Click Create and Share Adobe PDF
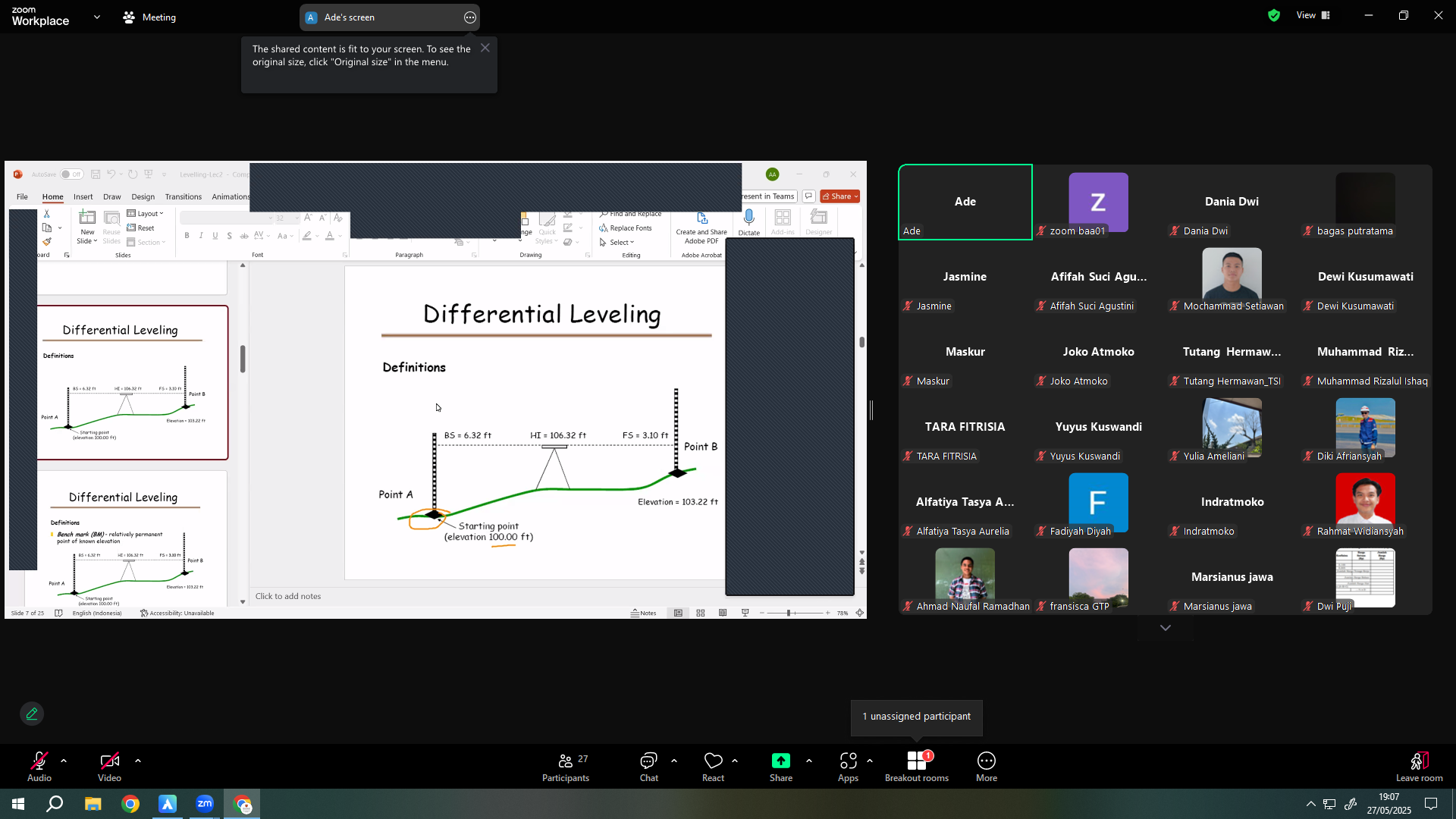Image resolution: width=1456 pixels, height=819 pixels. tap(701, 227)
